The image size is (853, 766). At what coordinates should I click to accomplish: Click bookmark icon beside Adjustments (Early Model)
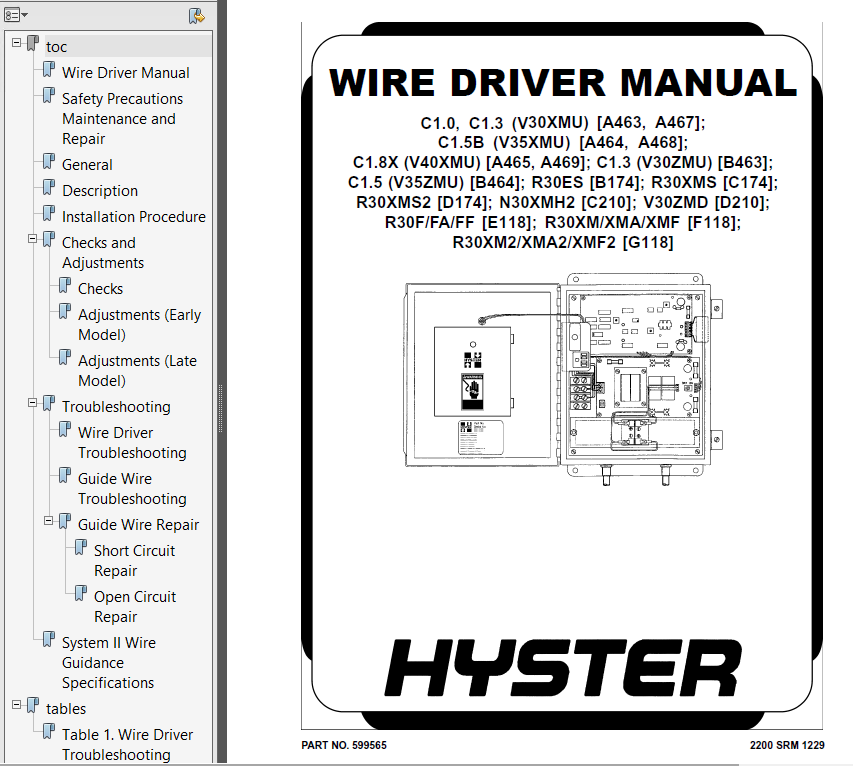click(65, 312)
